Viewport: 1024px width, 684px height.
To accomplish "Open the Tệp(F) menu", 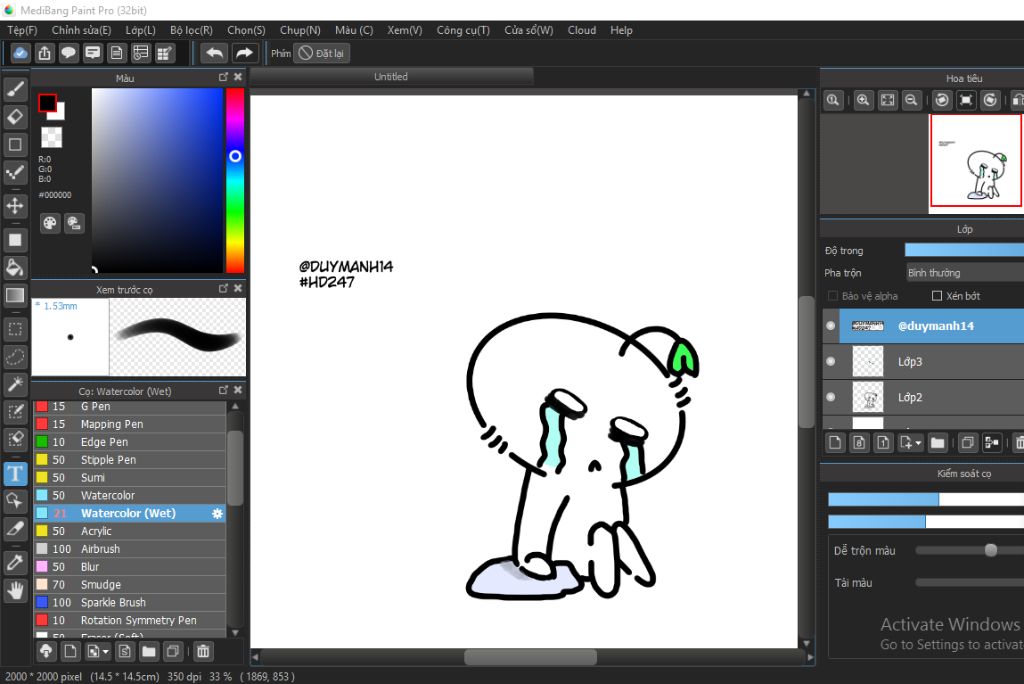I will tap(22, 30).
